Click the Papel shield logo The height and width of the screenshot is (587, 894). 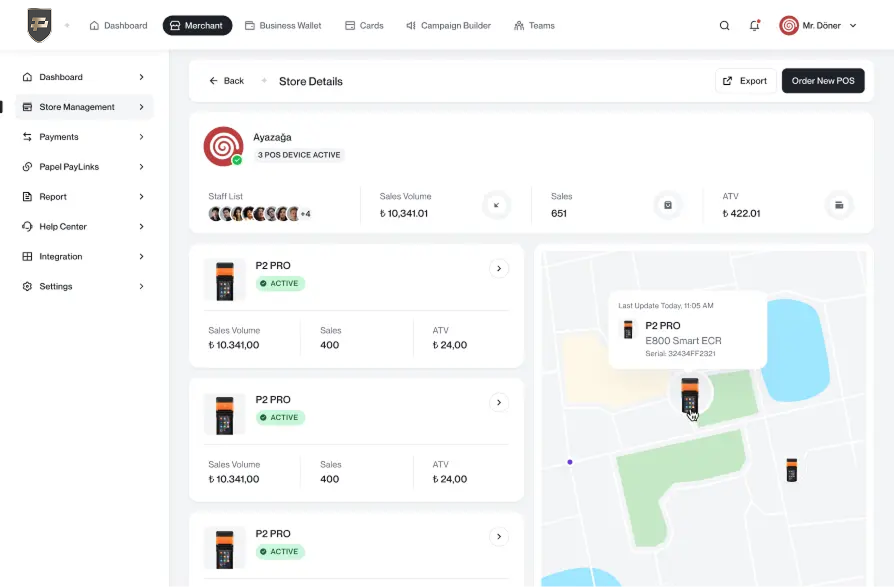pyautogui.click(x=39, y=25)
